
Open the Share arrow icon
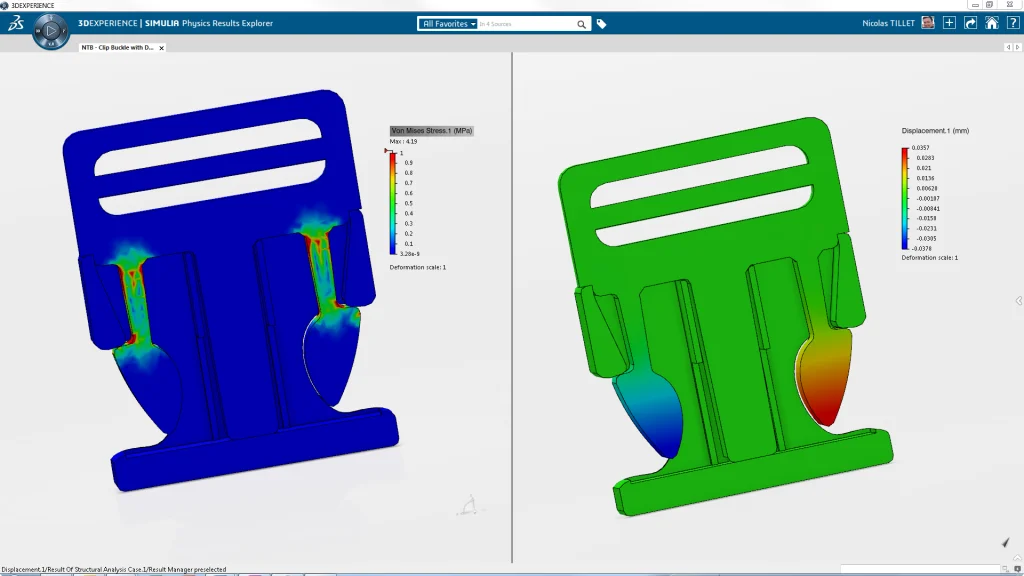tap(970, 23)
